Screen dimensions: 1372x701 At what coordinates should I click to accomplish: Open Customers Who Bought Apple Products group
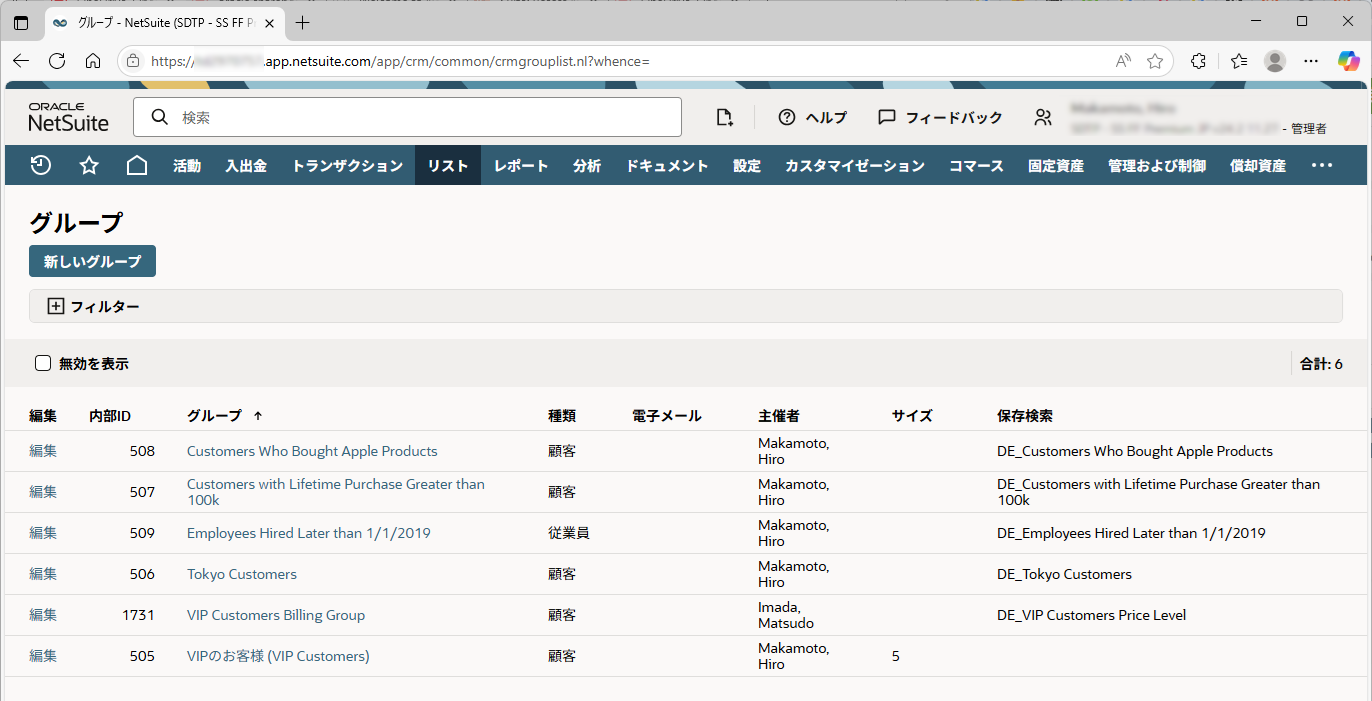tap(312, 451)
